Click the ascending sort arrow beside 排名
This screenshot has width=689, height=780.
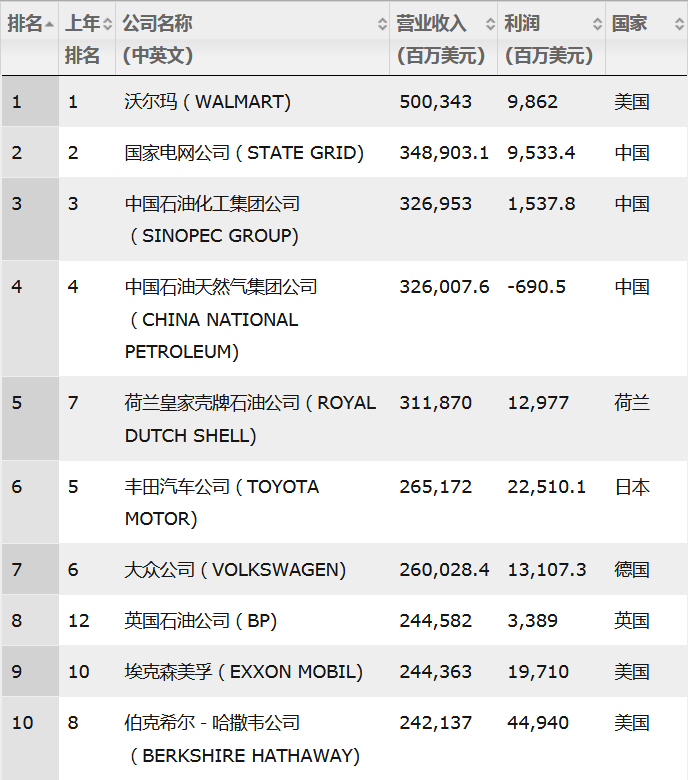point(51,24)
